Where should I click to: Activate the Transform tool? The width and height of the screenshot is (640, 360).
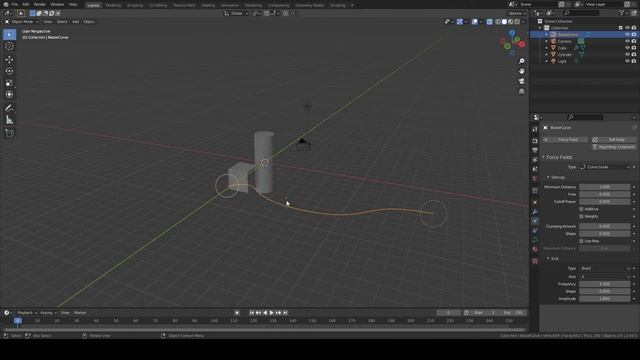pos(9,95)
